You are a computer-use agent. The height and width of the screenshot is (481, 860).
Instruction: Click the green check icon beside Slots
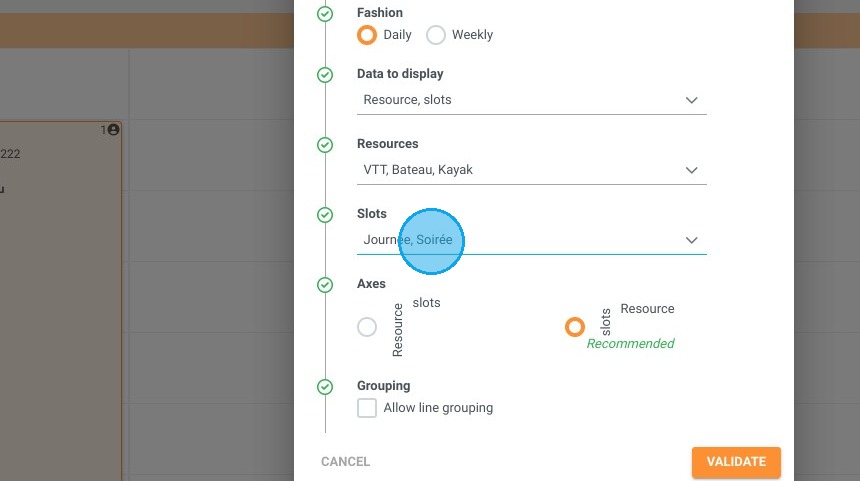(325, 215)
